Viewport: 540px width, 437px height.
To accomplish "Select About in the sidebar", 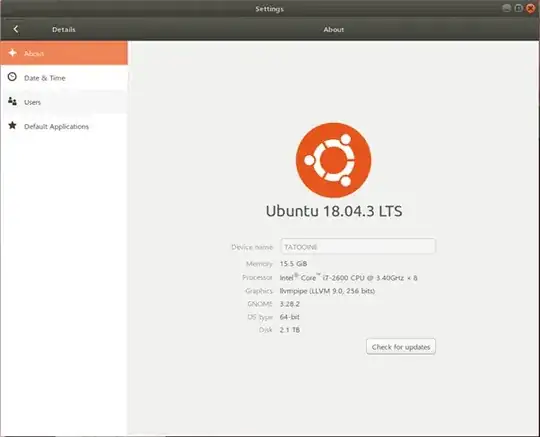I will (x=64, y=53).
